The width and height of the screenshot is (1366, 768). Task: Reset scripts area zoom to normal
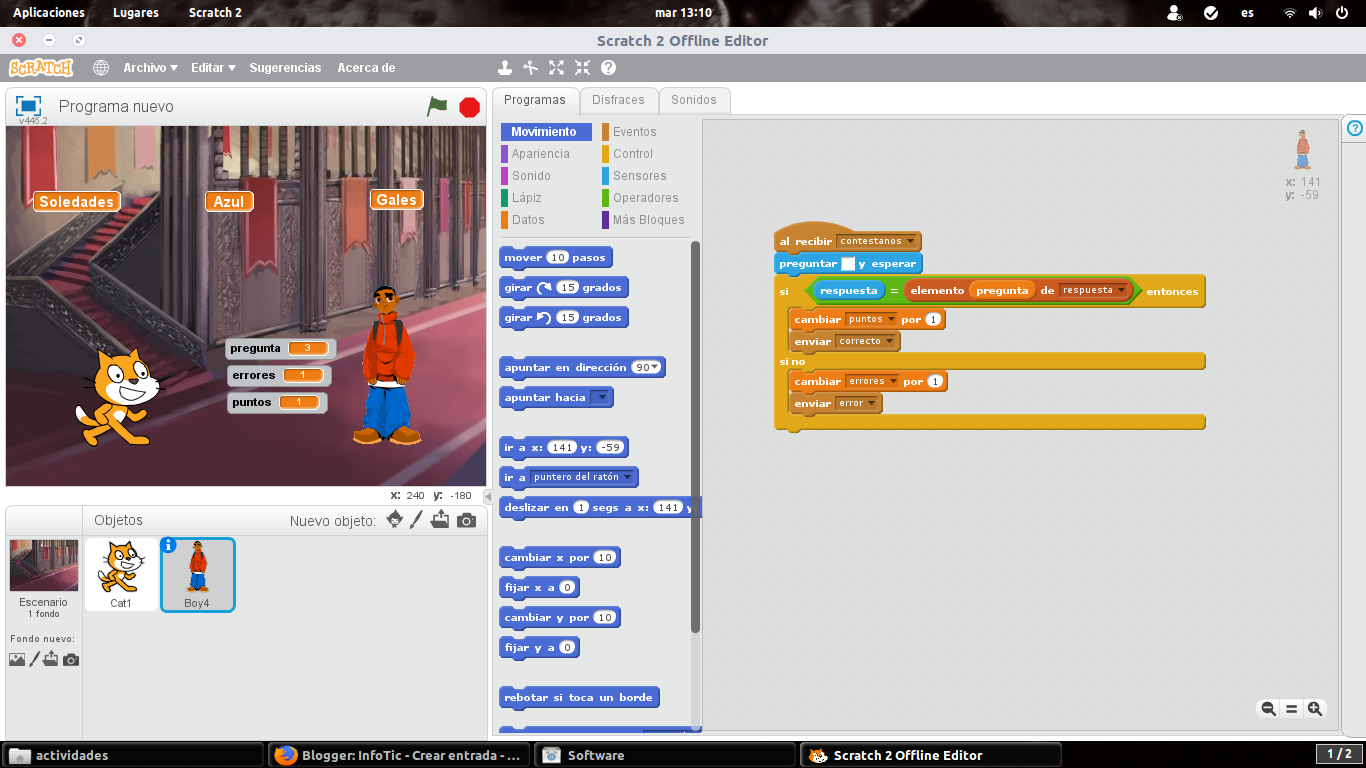point(1291,709)
